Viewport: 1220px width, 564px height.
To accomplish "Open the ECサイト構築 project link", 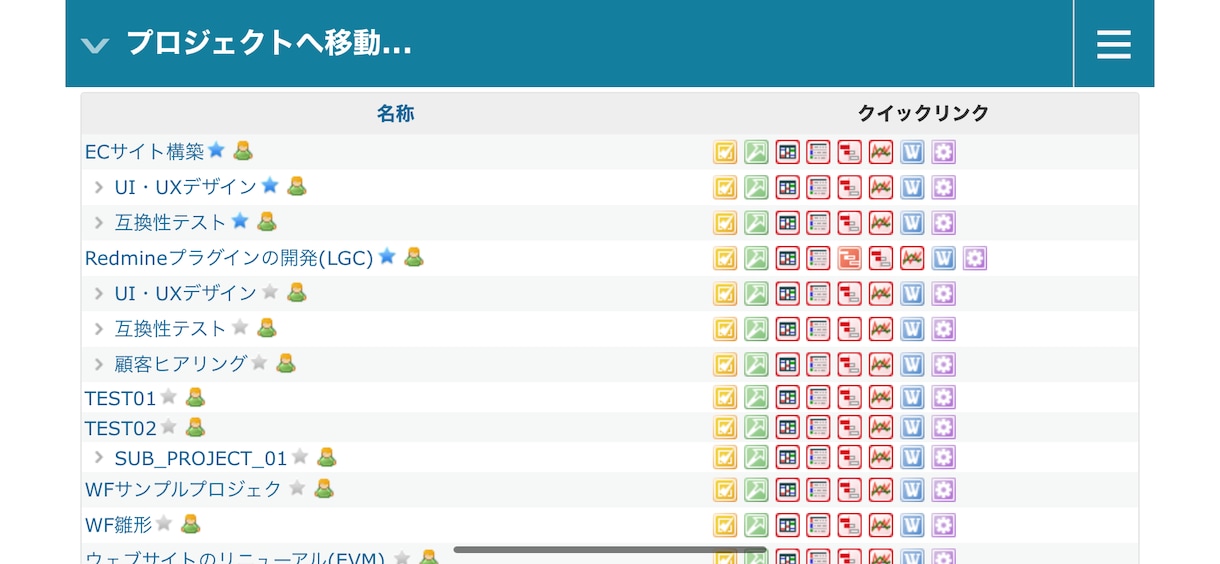I will click(x=145, y=152).
